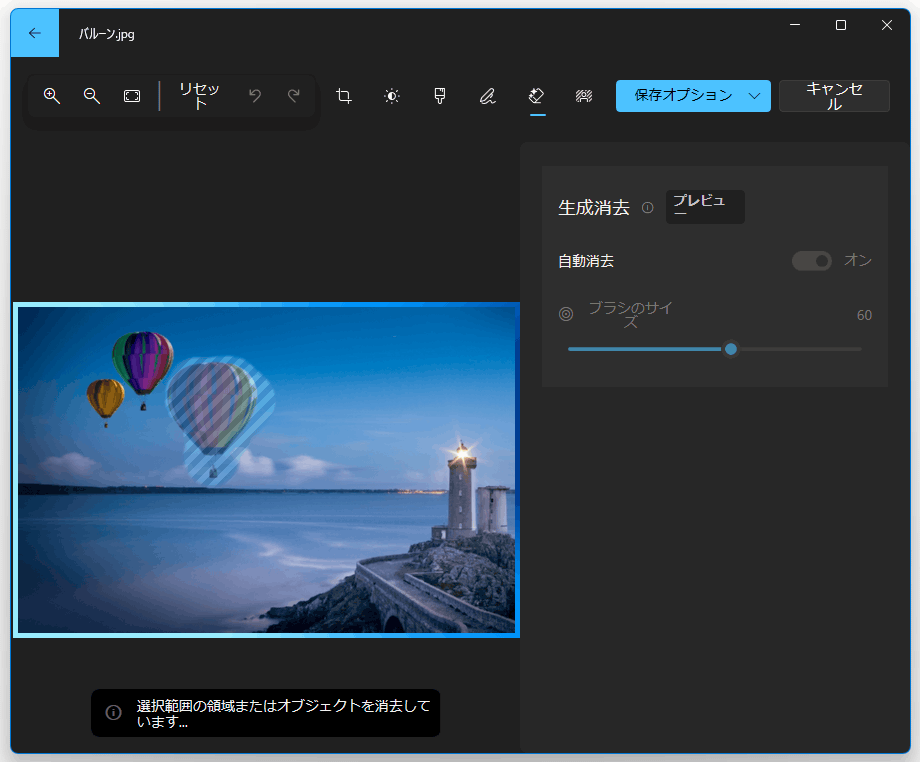920x762 pixels.
Task: Select the Crop tool
Action: tap(344, 96)
